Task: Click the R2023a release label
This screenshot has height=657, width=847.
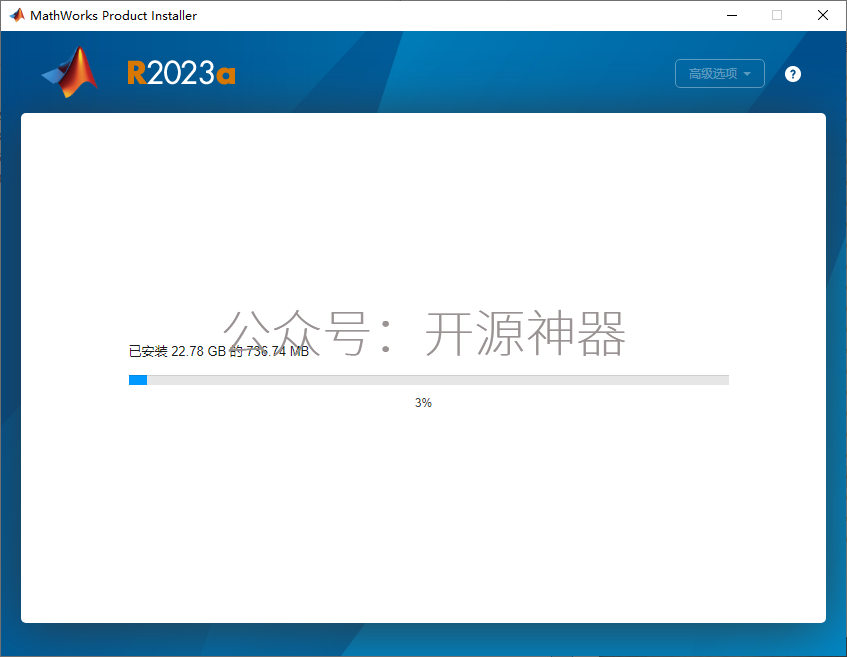Action: pos(182,73)
